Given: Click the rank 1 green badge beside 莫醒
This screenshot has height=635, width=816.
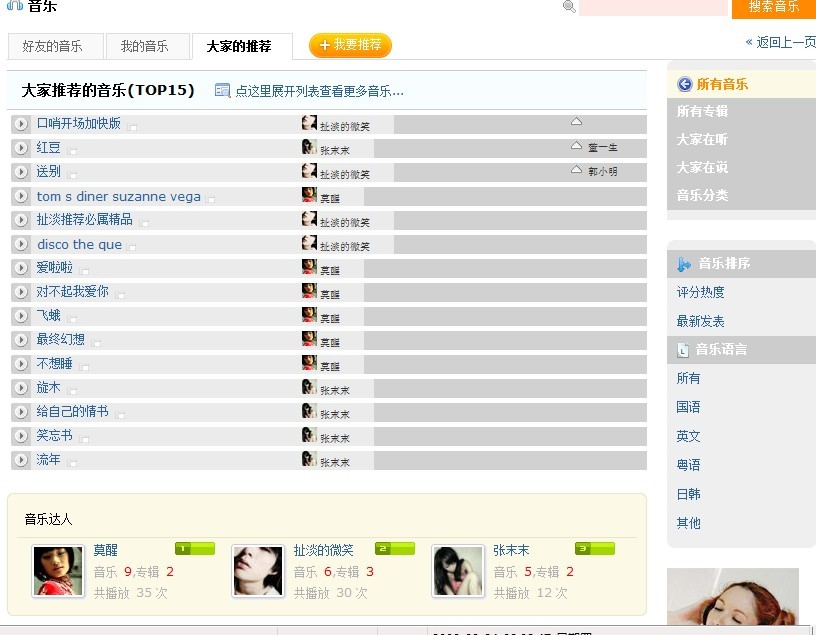Looking at the screenshot, I should coord(195,549).
